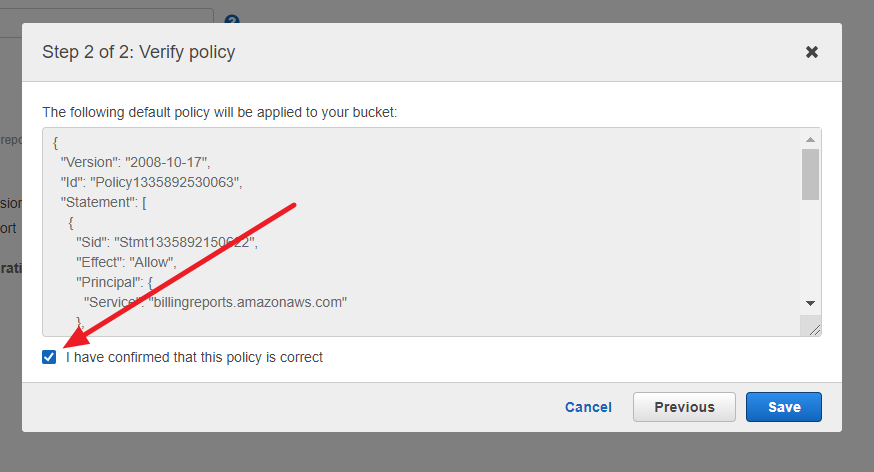Click the policy box scrollbar thumb
This screenshot has width=874, height=472.
[810, 175]
